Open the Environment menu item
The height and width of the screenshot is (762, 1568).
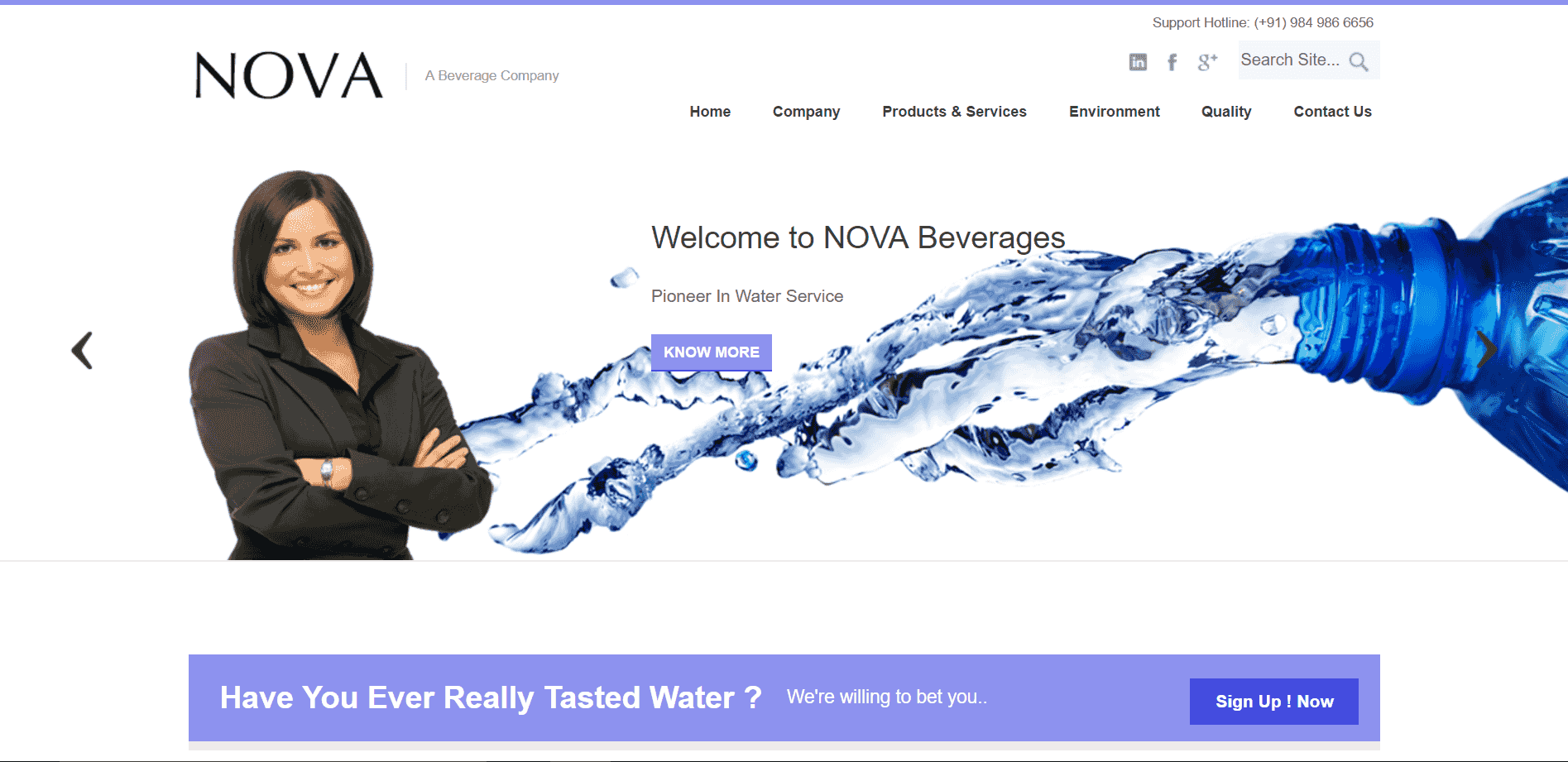[1114, 112]
